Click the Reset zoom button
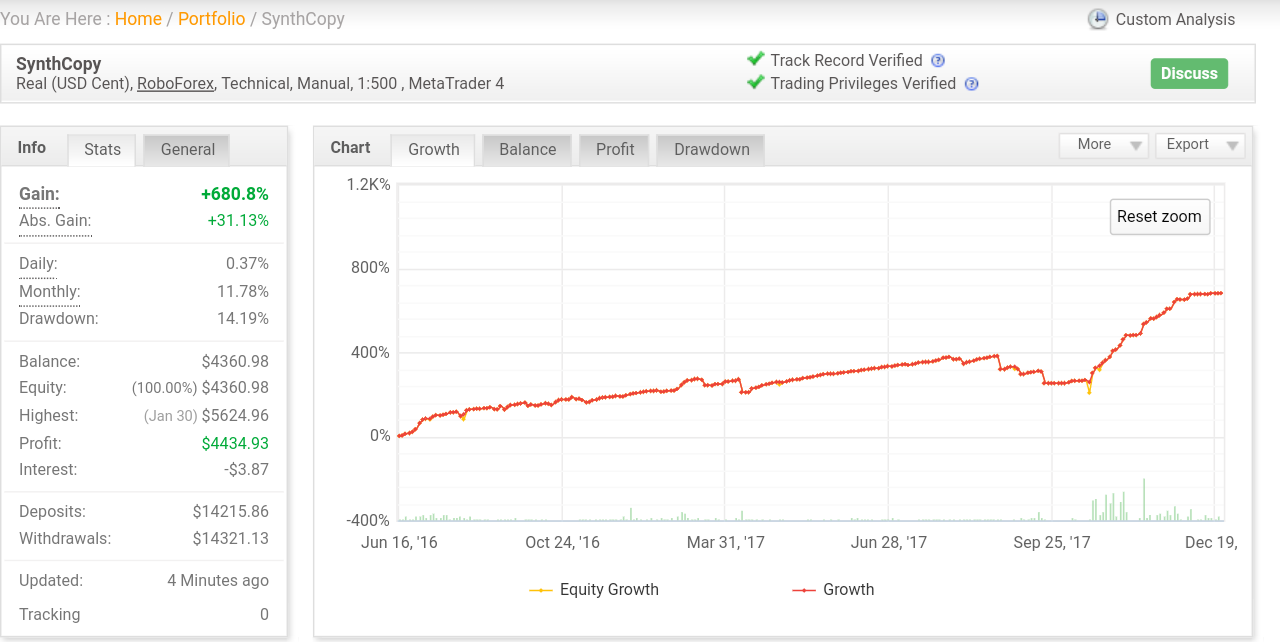The height and width of the screenshot is (642, 1280). coord(1160,217)
